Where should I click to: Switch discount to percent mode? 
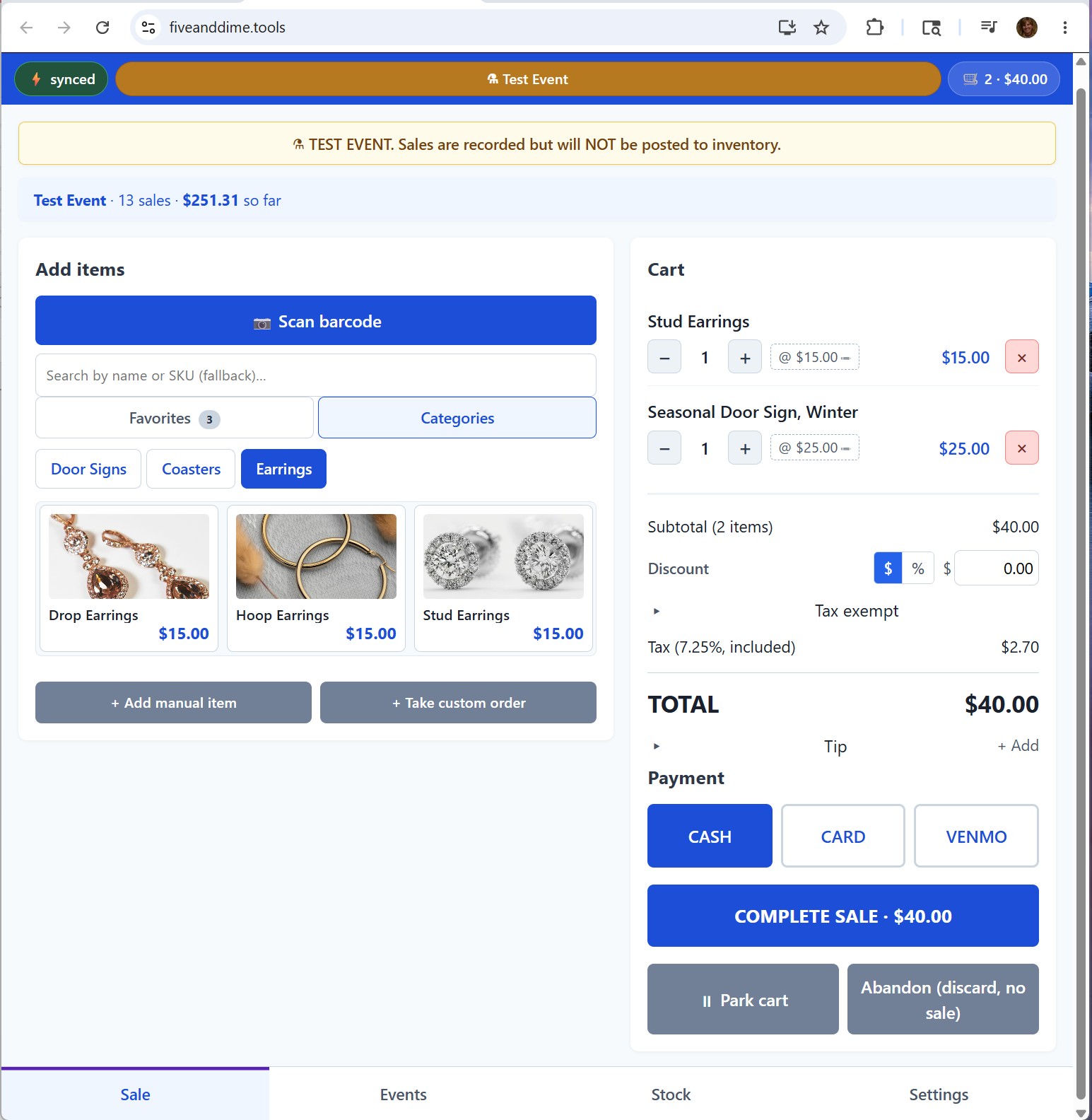point(918,568)
